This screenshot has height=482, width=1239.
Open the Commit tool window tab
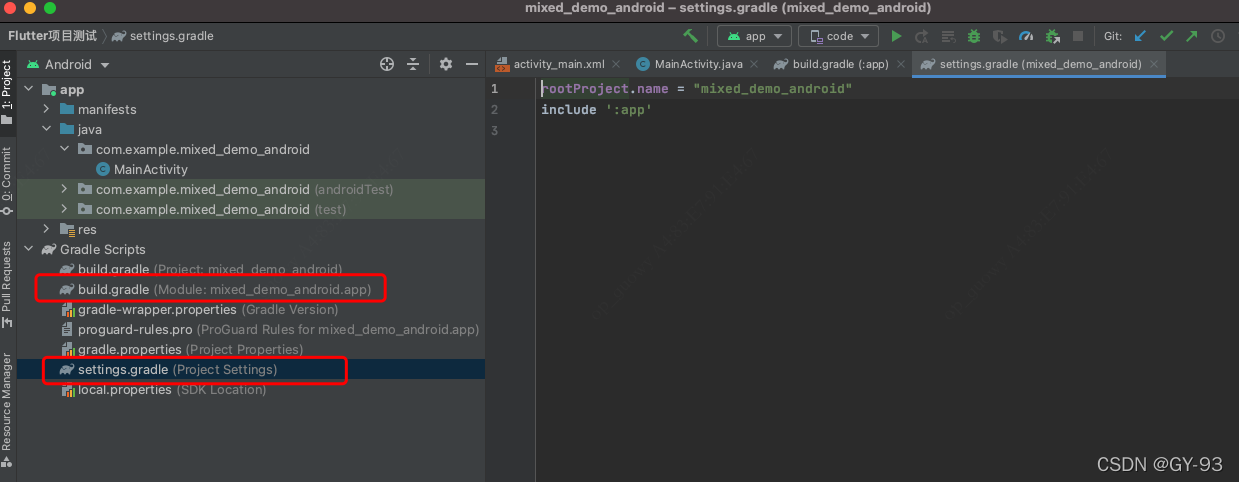tap(8, 181)
